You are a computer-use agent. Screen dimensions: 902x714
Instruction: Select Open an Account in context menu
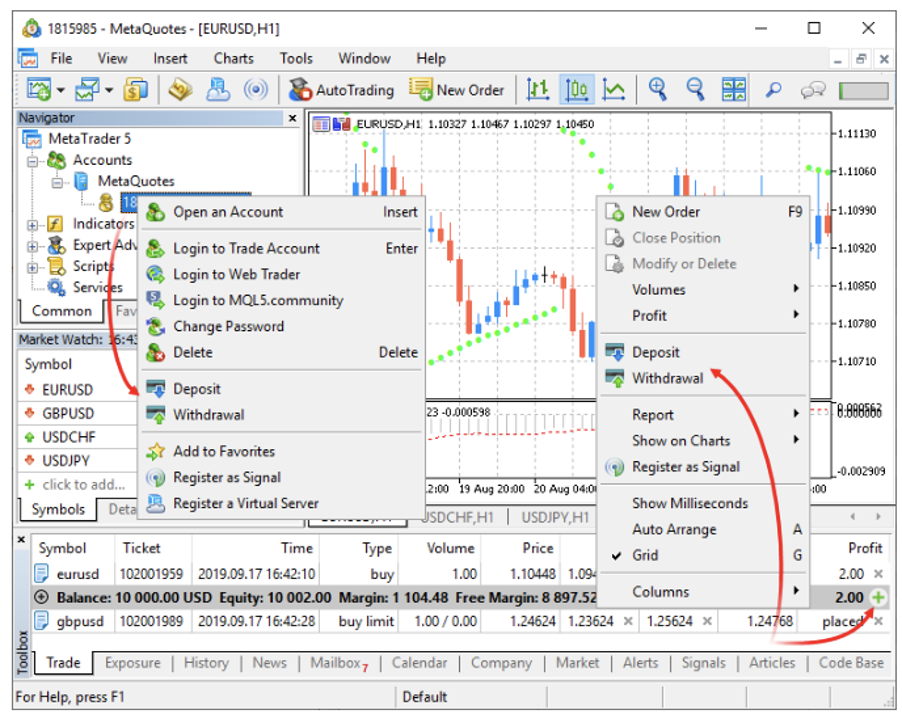point(281,212)
